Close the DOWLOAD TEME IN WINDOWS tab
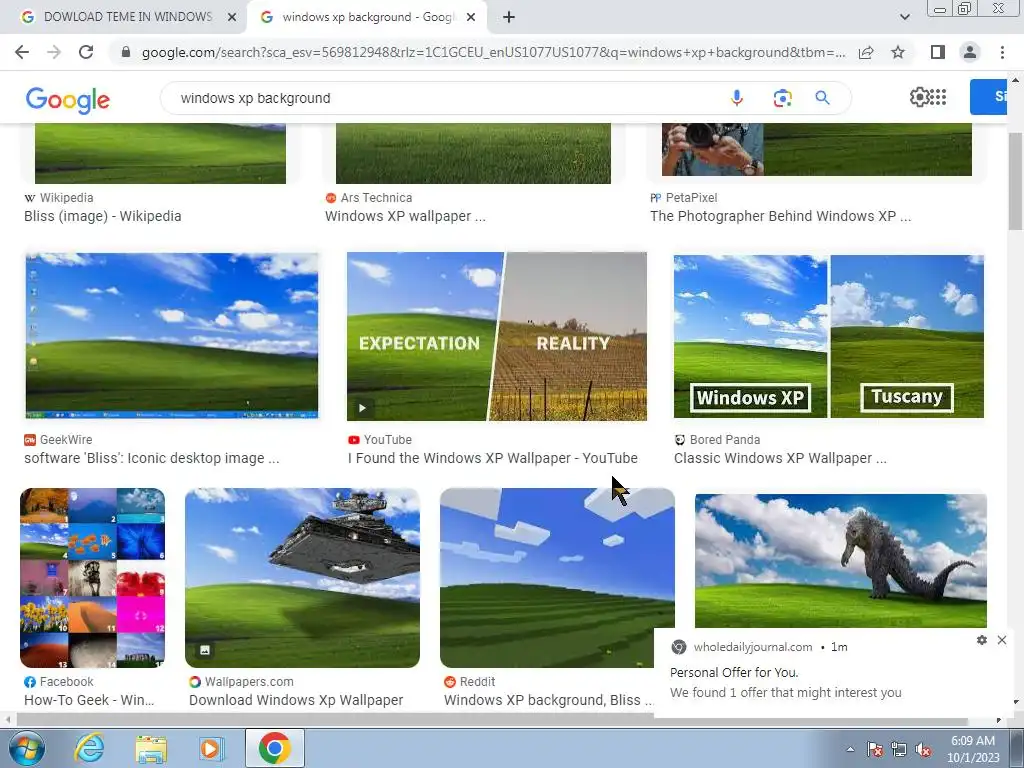The image size is (1024, 768). (232, 17)
